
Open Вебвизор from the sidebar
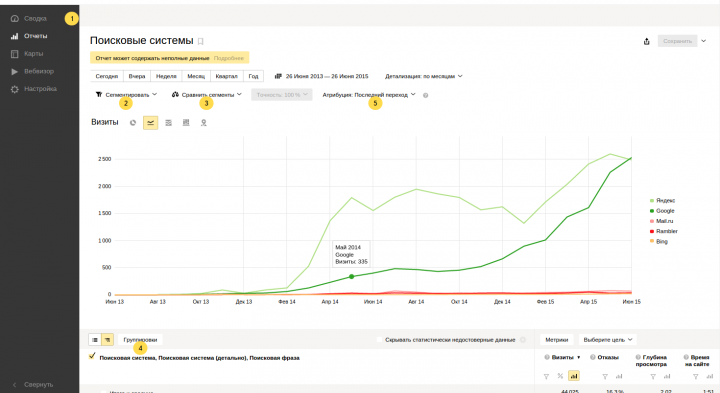tap(32, 71)
